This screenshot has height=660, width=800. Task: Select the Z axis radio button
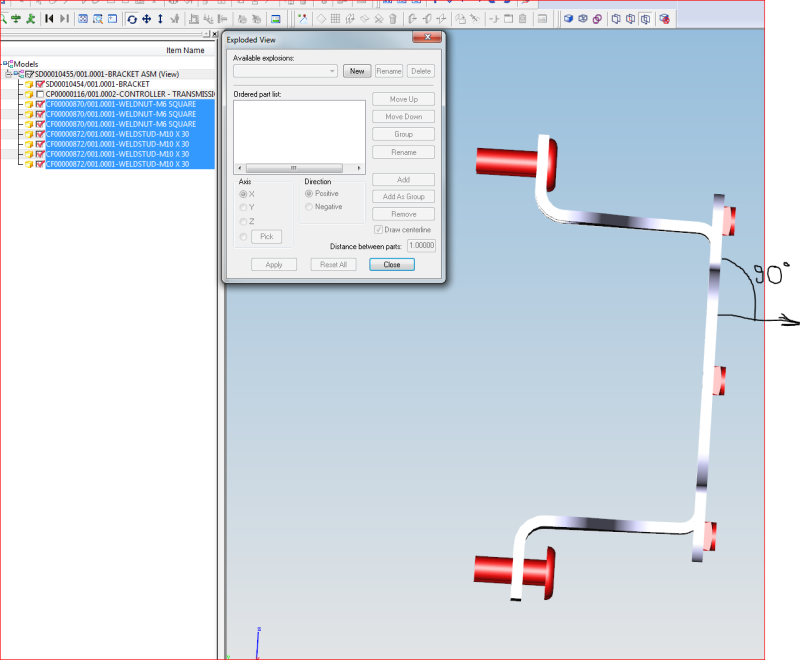click(x=243, y=221)
